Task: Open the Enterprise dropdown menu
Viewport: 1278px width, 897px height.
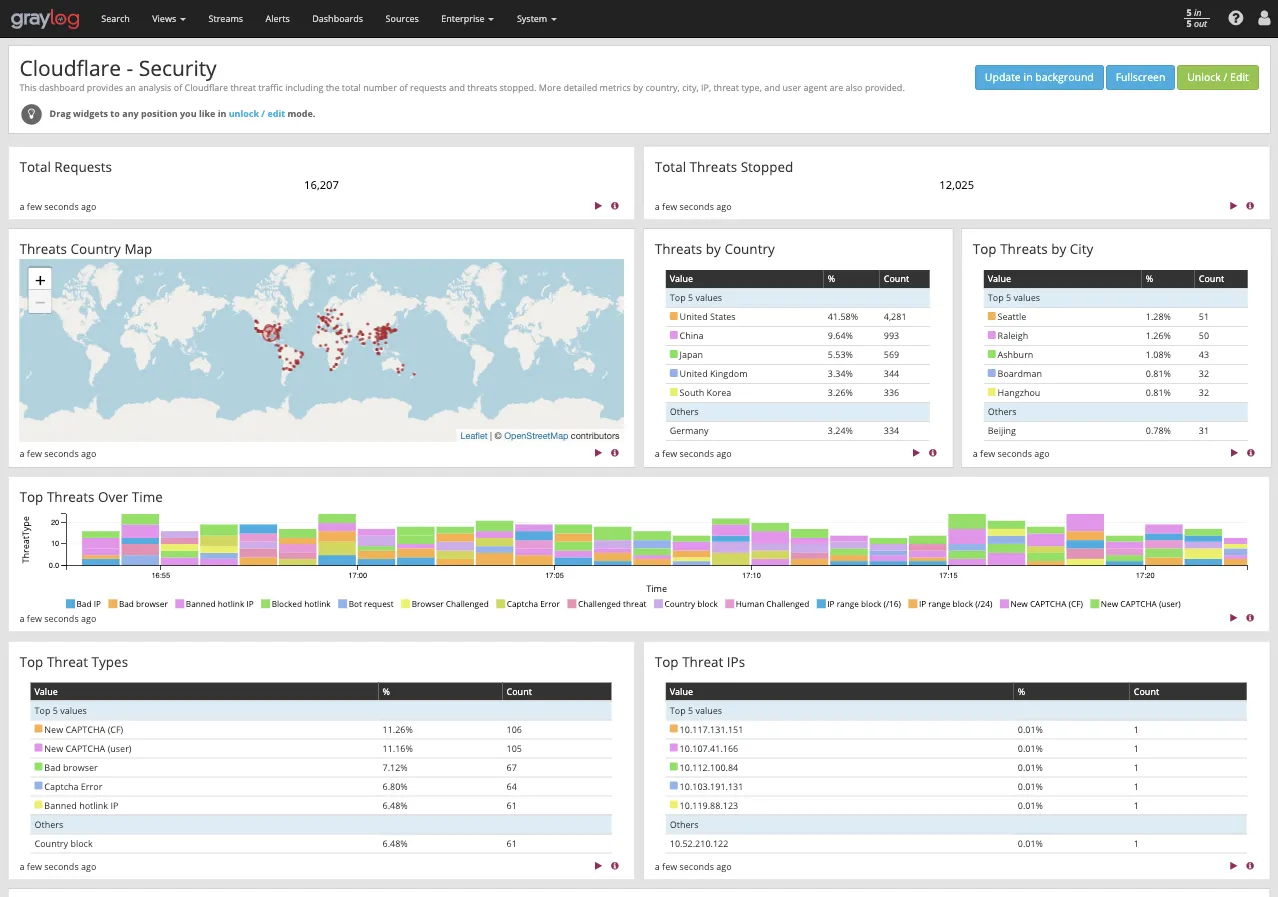Action: coord(466,18)
